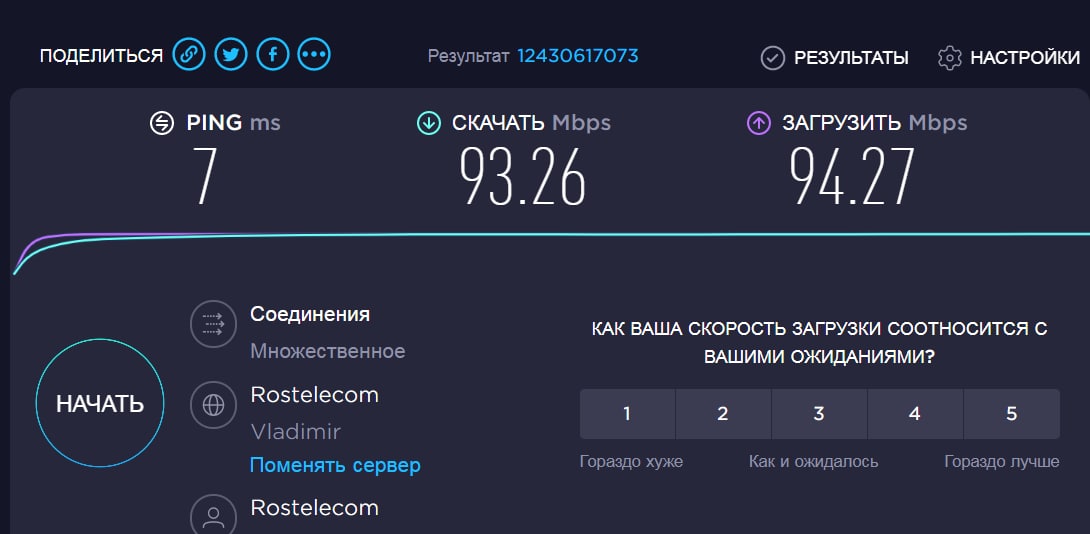The image size is (1090, 534).
Task: Click the upload arrow icon by ЗАГРУЗИТЬ
Action: point(758,124)
